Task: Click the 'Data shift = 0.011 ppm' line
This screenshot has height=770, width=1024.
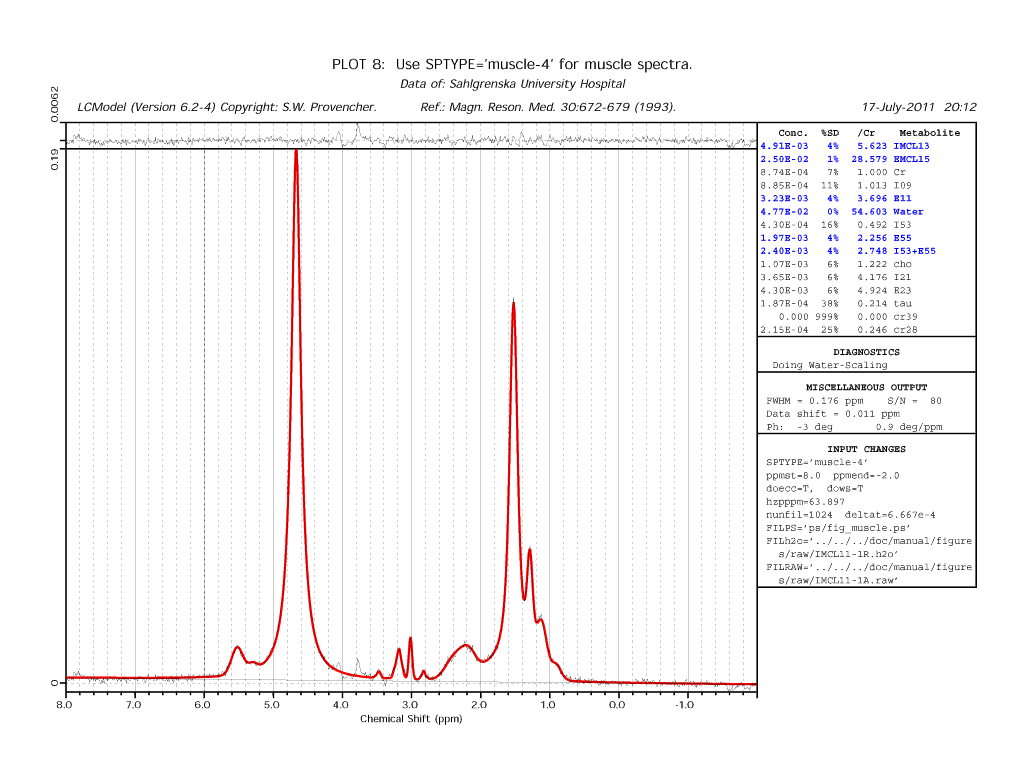Action: click(833, 414)
